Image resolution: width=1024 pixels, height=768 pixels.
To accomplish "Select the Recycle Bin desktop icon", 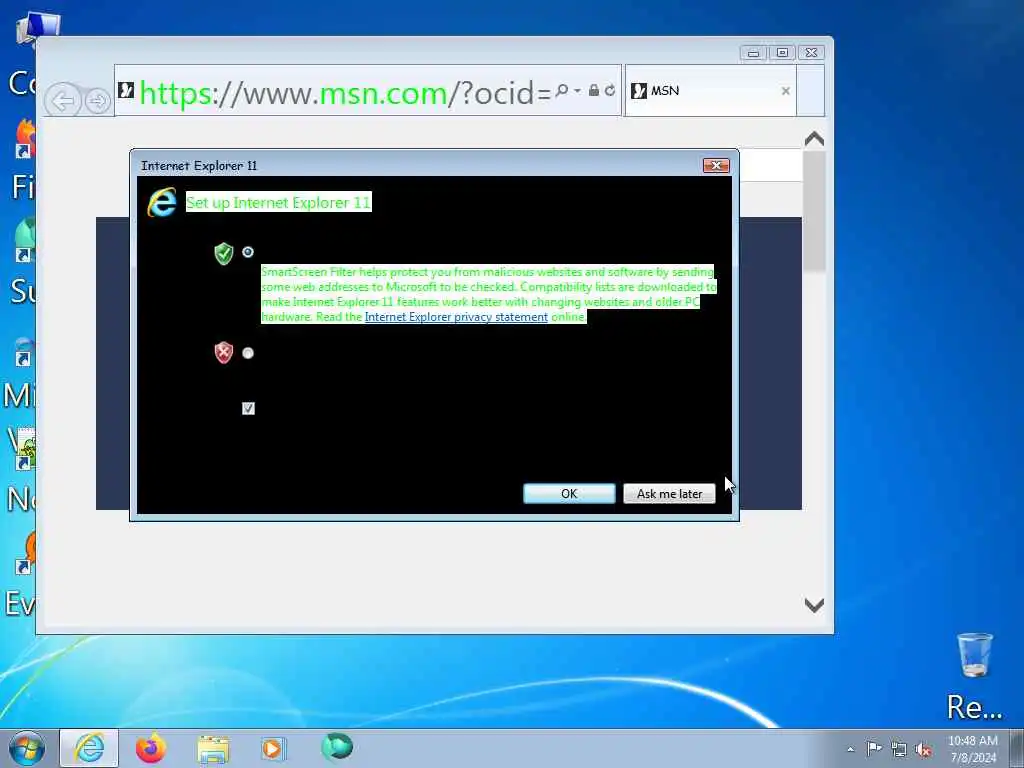I will [x=974, y=676].
